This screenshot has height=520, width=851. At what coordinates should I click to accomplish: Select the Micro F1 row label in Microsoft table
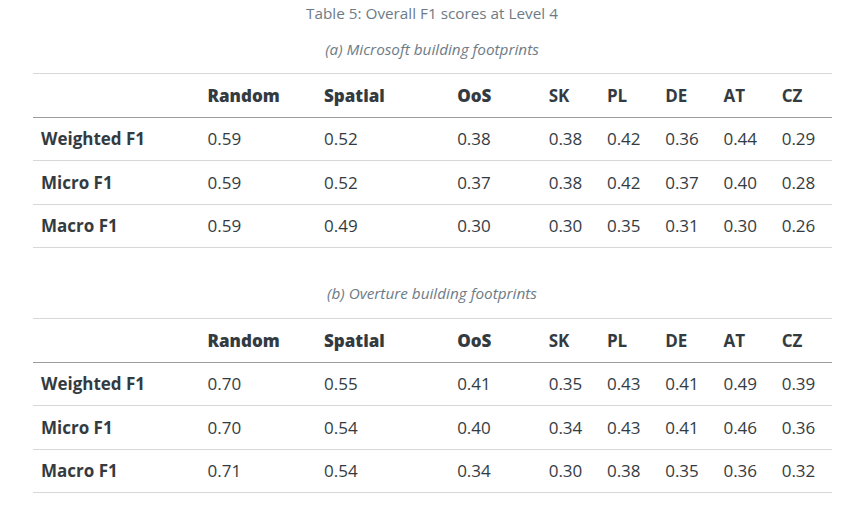76,183
